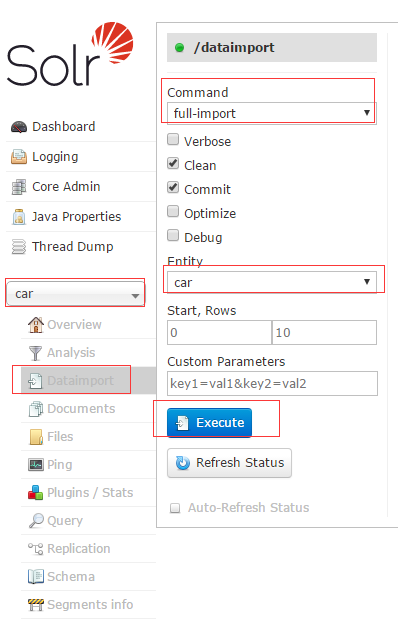Open the core selector dropdown showing car
Image resolution: width=398 pixels, height=631 pixels.
pos(75,294)
